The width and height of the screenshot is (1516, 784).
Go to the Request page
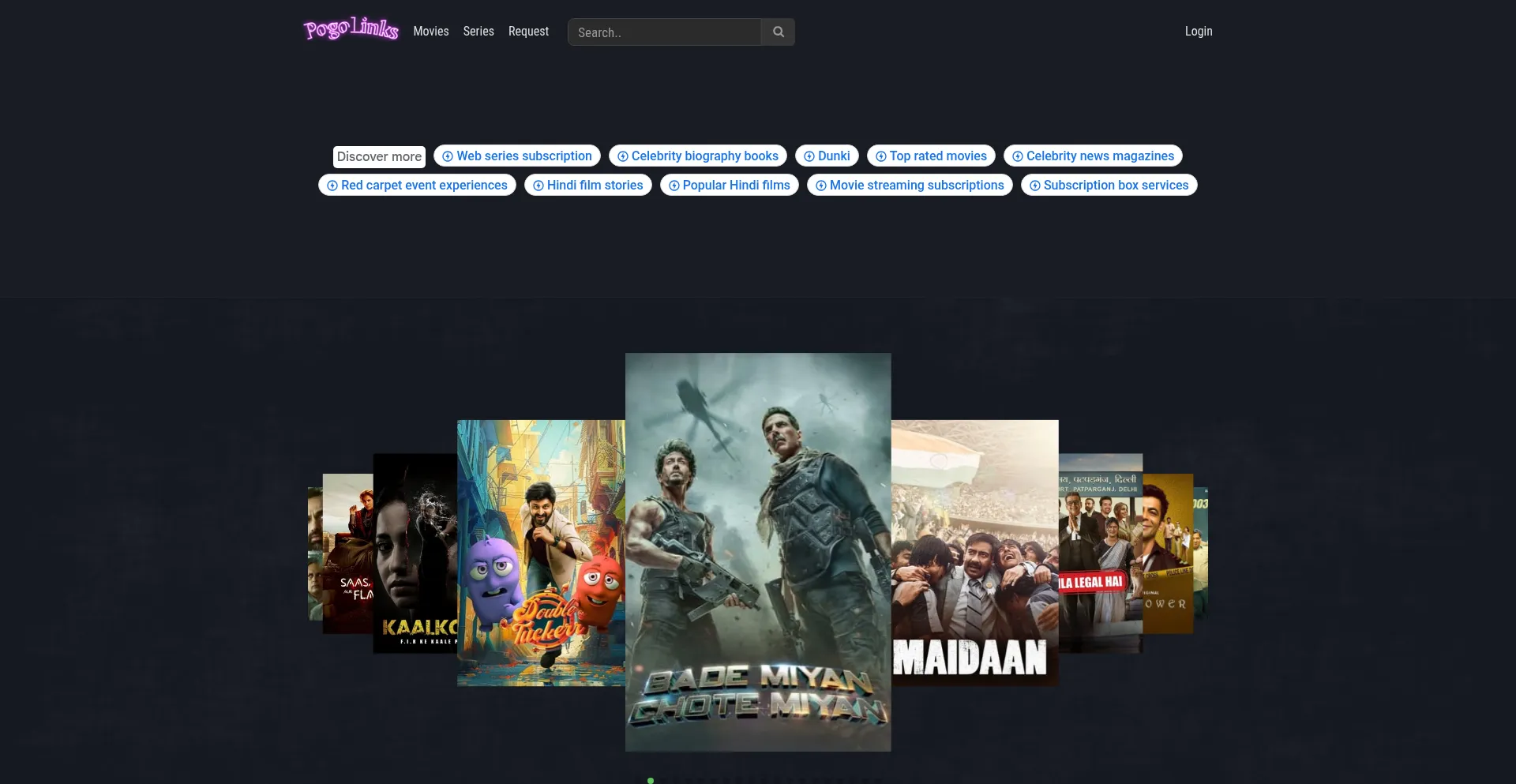tap(528, 32)
